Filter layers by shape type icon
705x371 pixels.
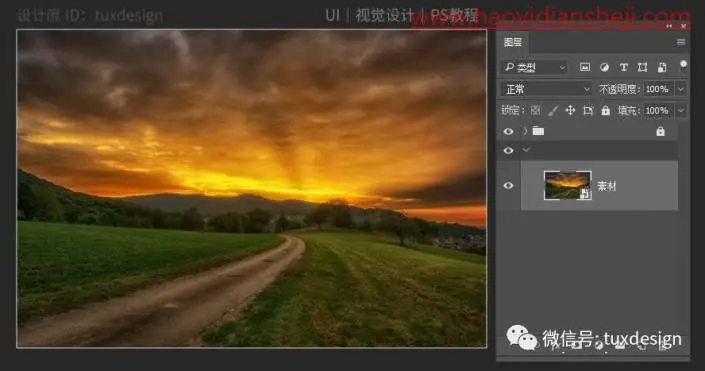[643, 67]
